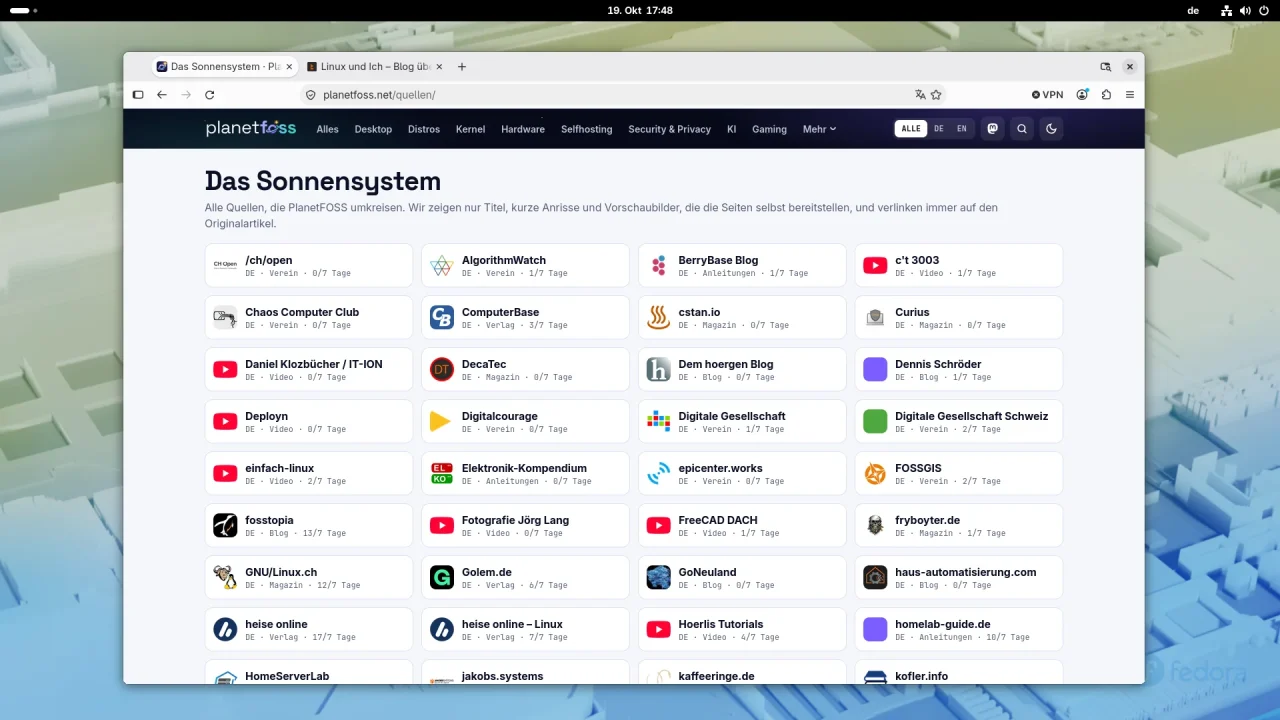Click the FOSSGIS orange logo icon
This screenshot has width=1280, height=720.
(x=875, y=474)
